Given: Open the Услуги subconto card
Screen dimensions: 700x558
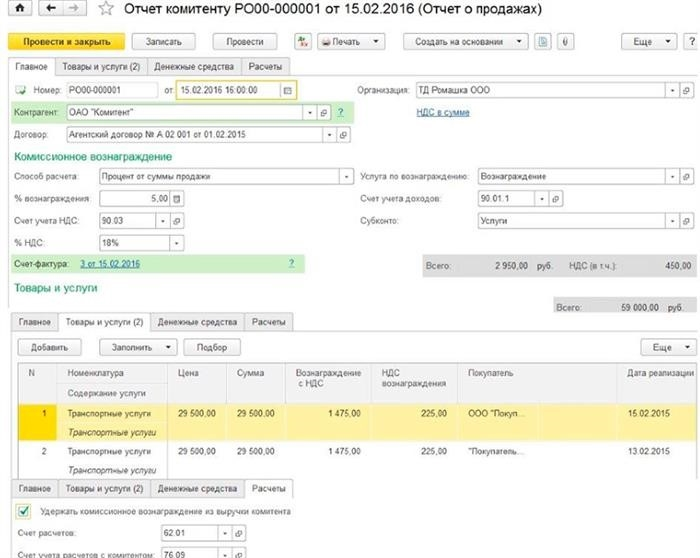Looking at the screenshot, I should point(686,221).
